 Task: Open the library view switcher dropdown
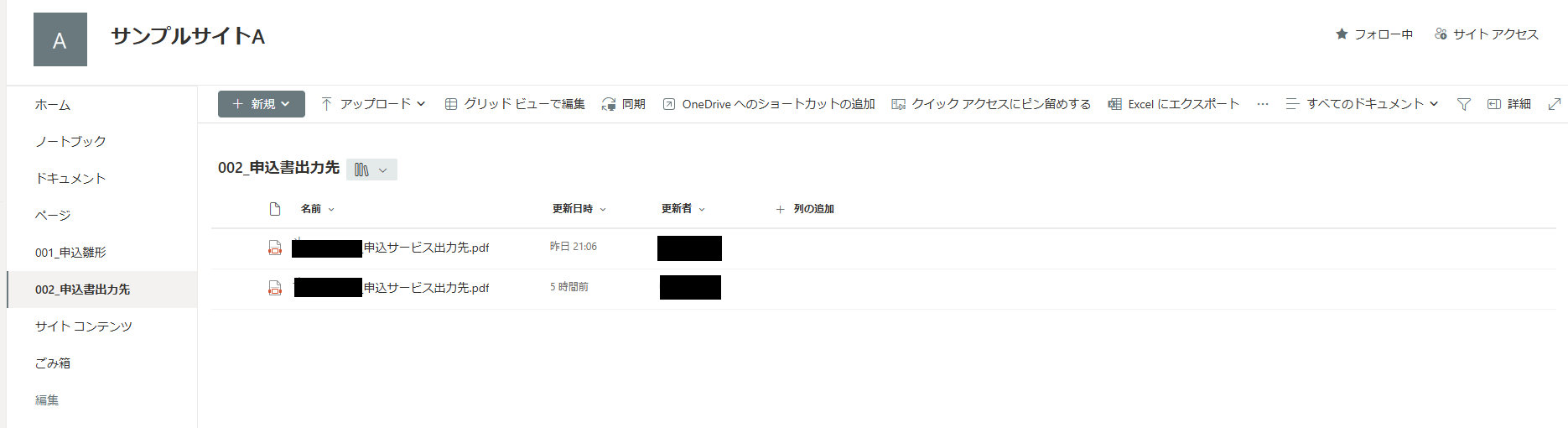tap(371, 170)
